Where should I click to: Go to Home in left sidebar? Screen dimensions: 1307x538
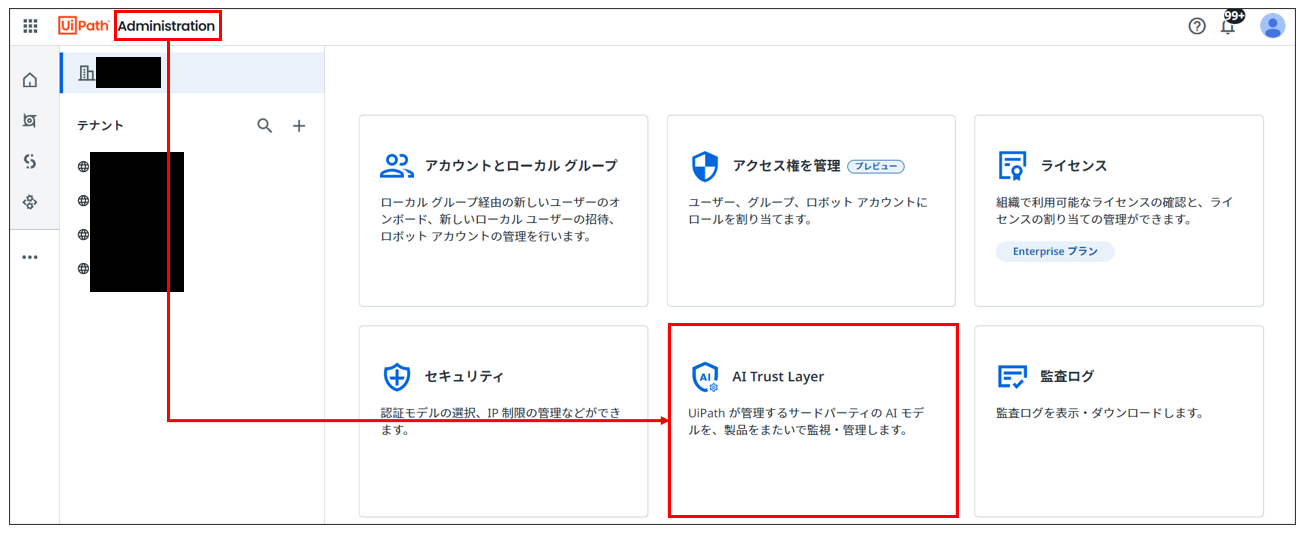point(30,80)
